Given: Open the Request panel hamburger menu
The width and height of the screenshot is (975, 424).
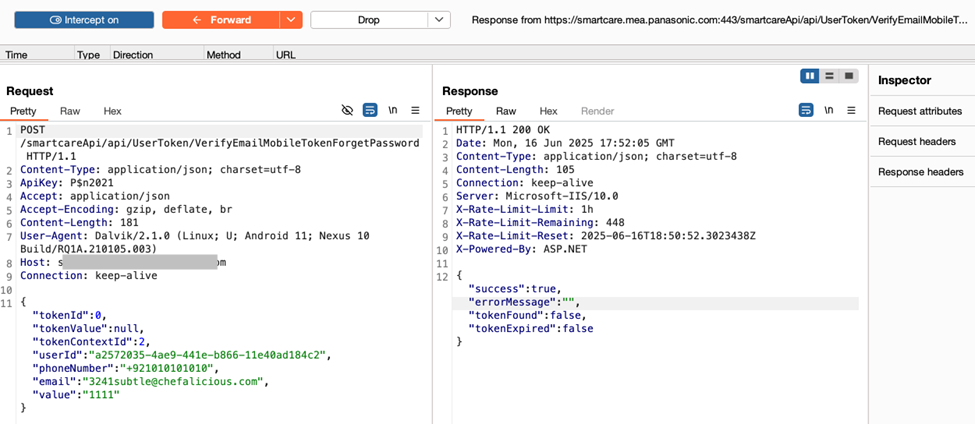Looking at the screenshot, I should point(416,111).
